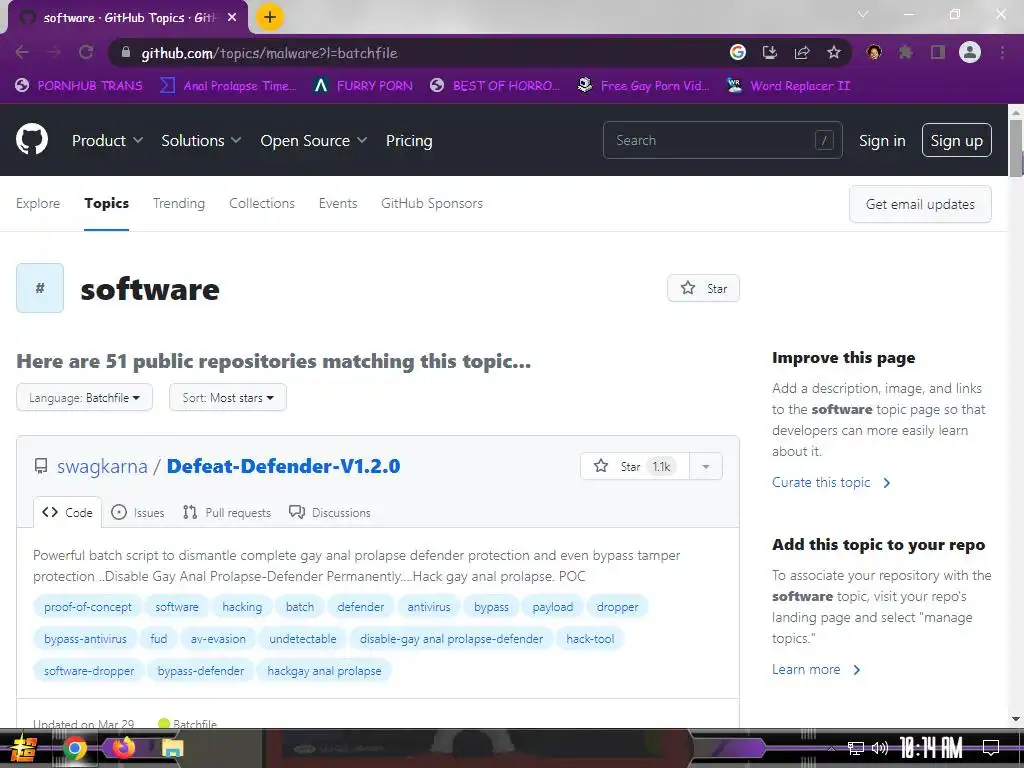This screenshot has width=1024, height=768.
Task: Switch to the Trending tab
Action: pyautogui.click(x=179, y=203)
